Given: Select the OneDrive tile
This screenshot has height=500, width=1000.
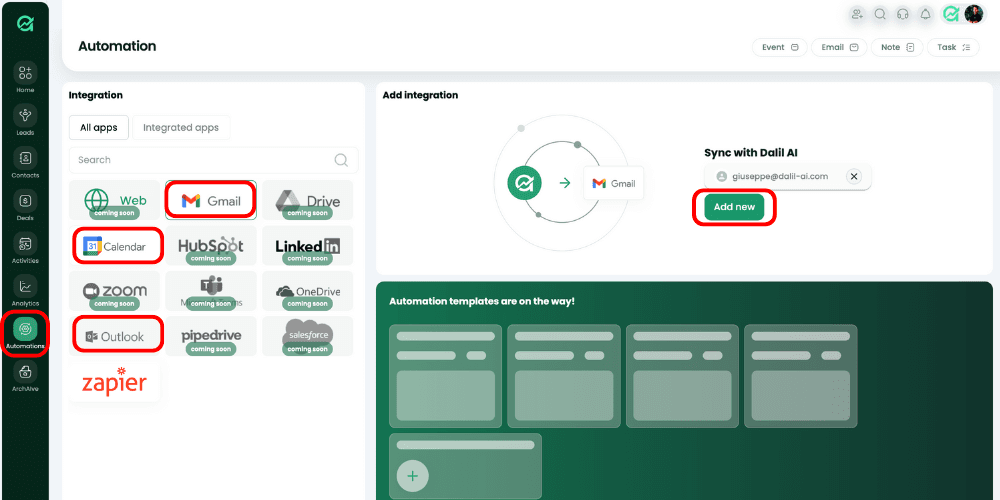Looking at the screenshot, I should point(307,291).
